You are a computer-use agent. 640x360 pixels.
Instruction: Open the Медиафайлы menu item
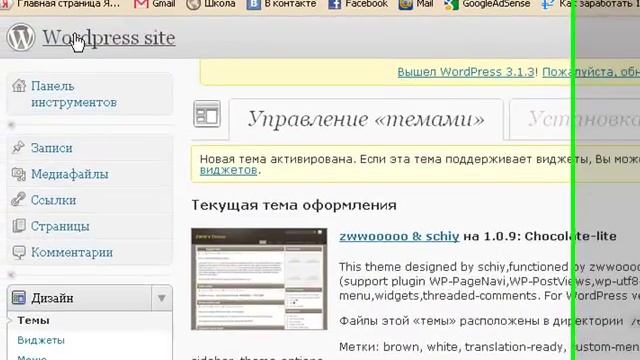click(x=70, y=174)
